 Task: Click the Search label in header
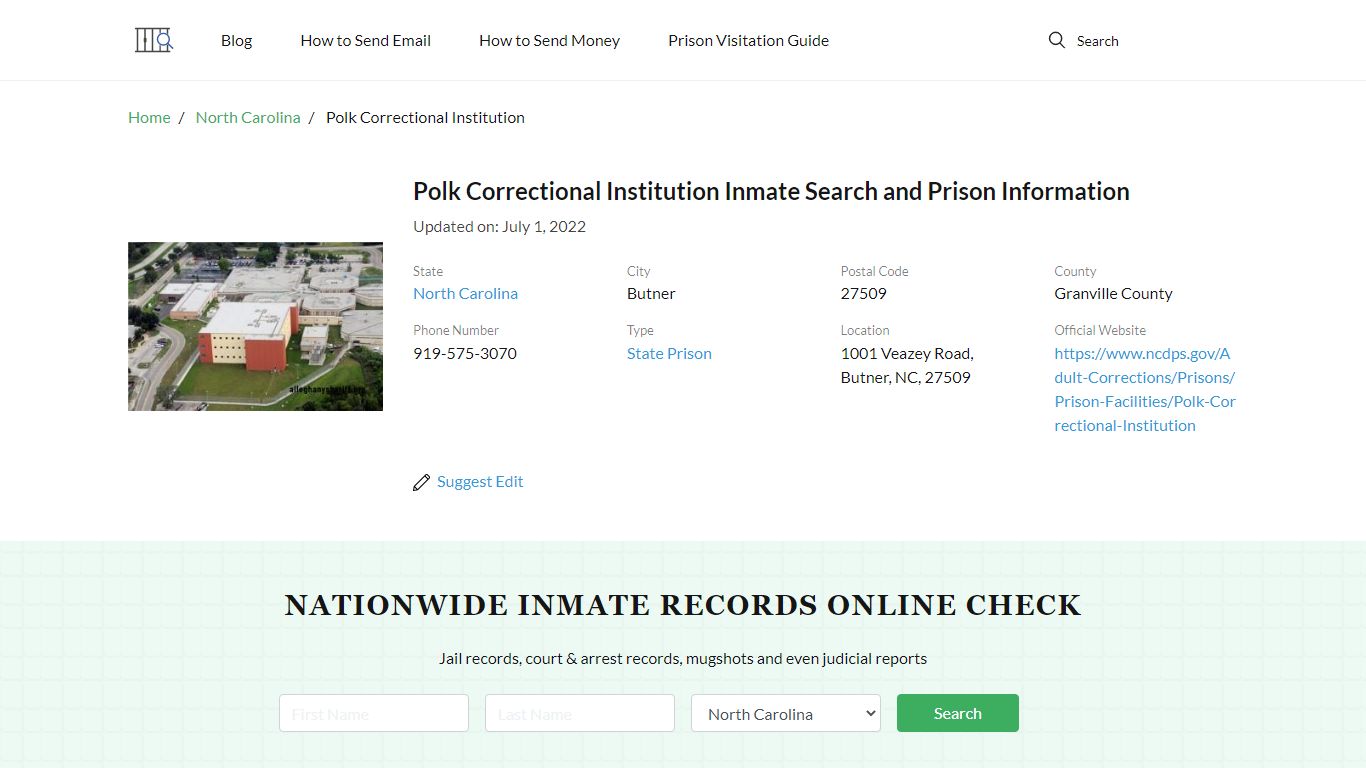point(1098,41)
